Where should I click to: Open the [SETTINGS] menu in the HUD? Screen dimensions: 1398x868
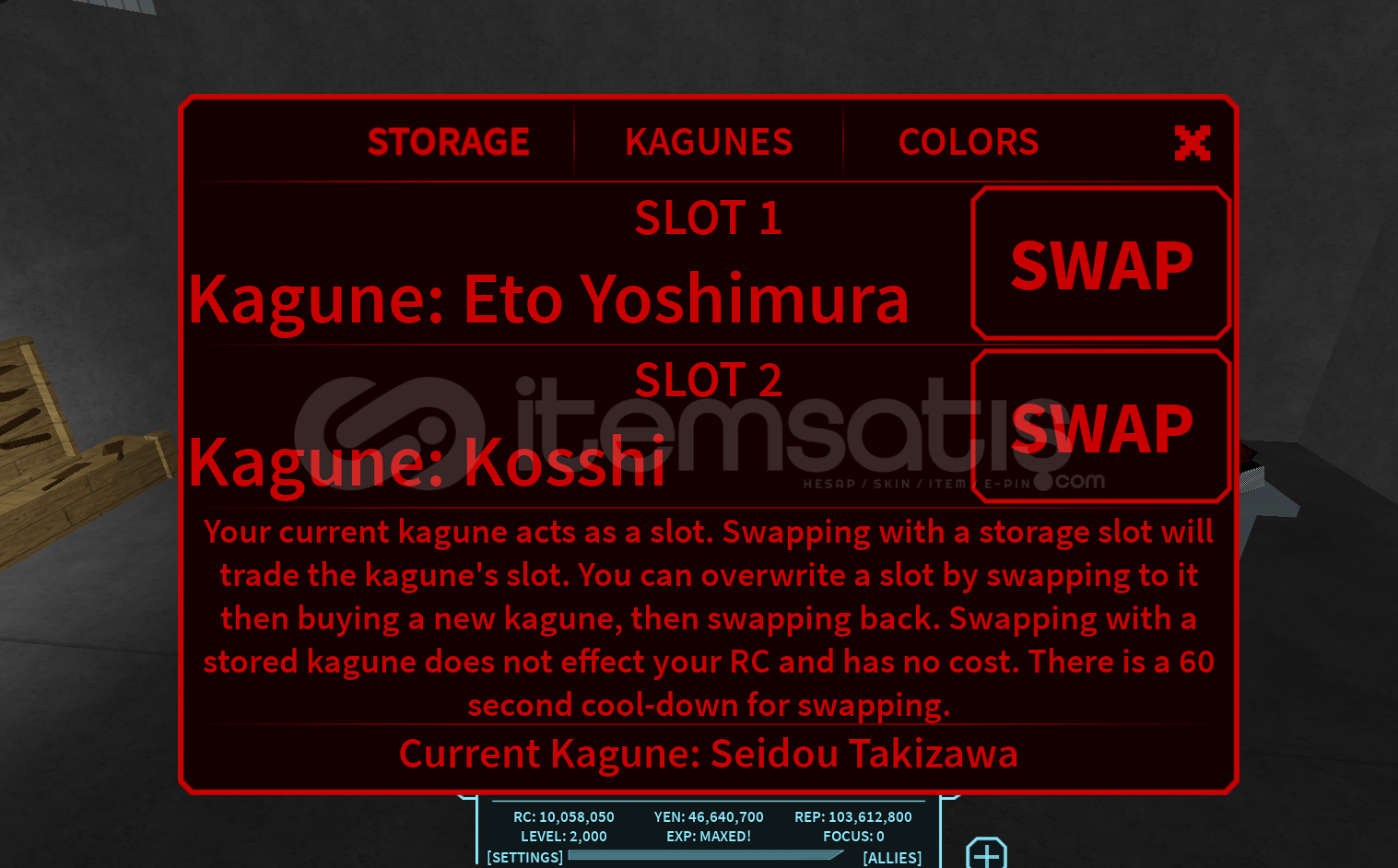point(524,857)
